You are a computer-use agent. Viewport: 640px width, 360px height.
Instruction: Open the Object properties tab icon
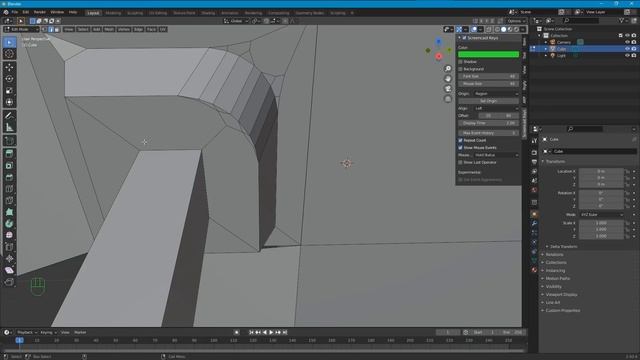click(534, 214)
